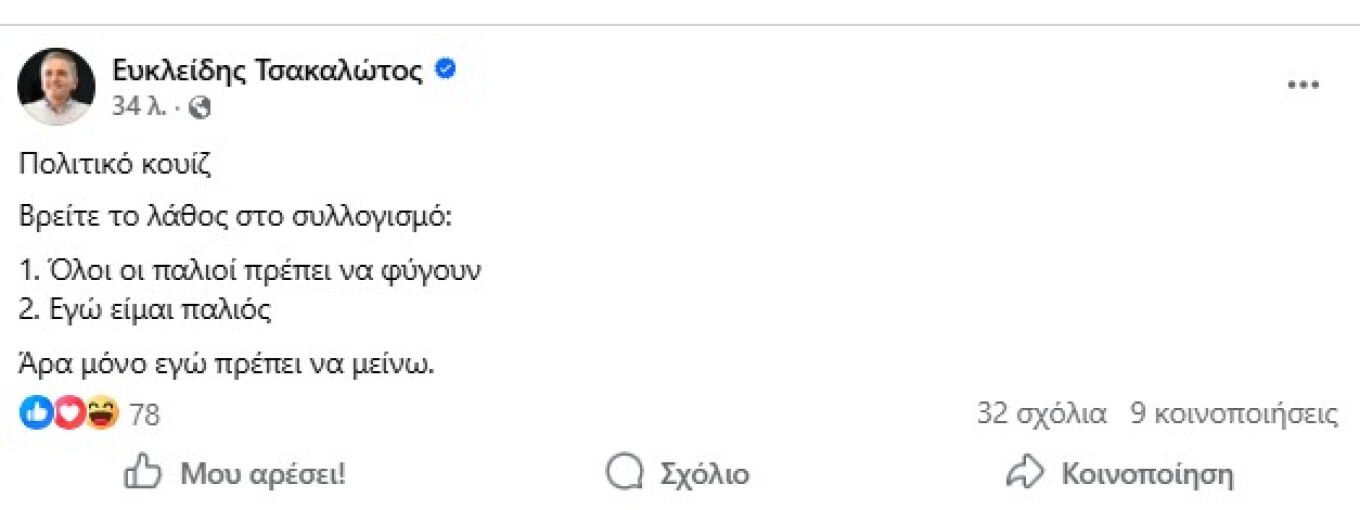Open Ευκλείδης Τσακαλώτος profile picture

[x=56, y=86]
